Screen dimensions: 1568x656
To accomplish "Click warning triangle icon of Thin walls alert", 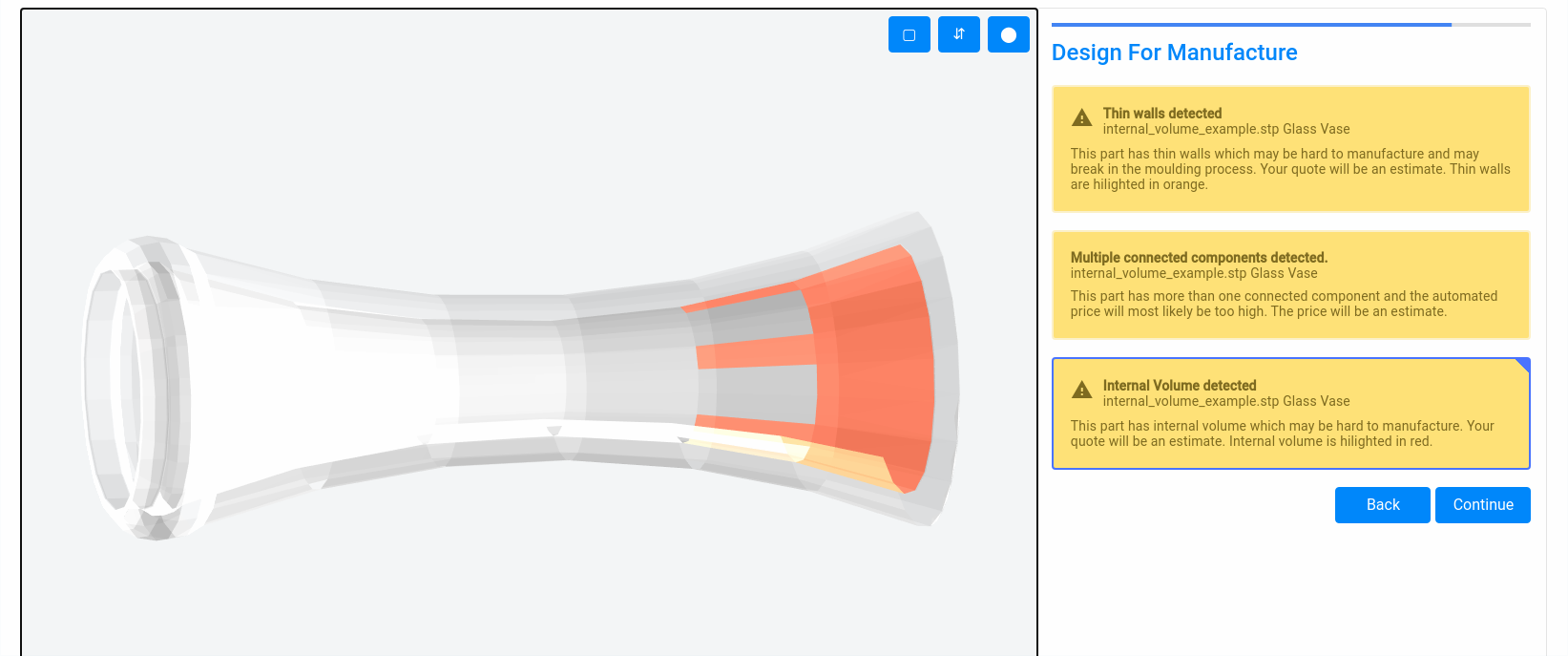I will pyautogui.click(x=1081, y=117).
